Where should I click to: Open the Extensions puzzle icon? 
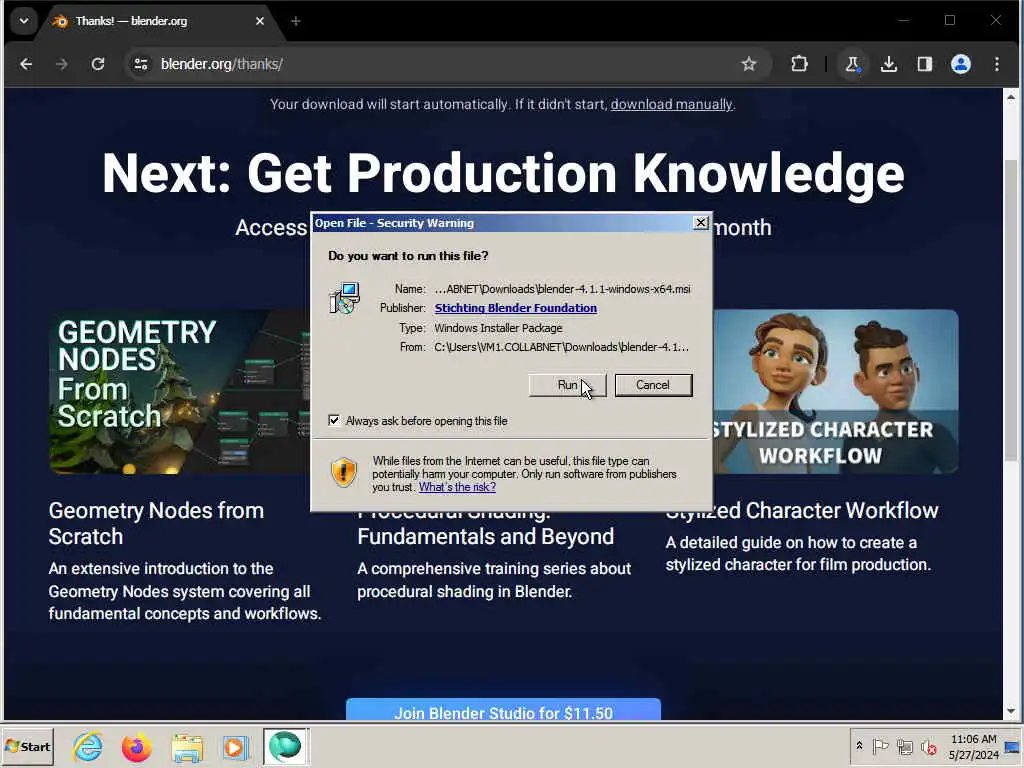coord(799,64)
